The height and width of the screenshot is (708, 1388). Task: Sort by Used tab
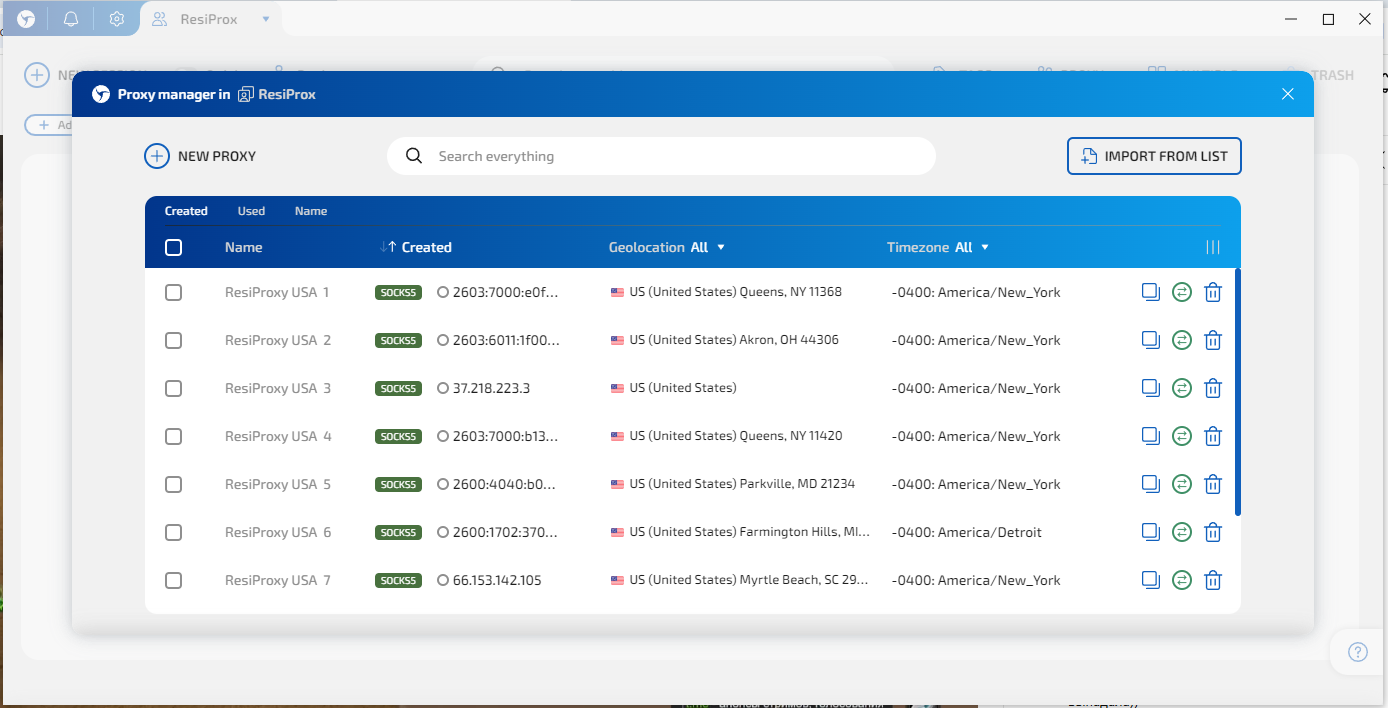coord(251,211)
